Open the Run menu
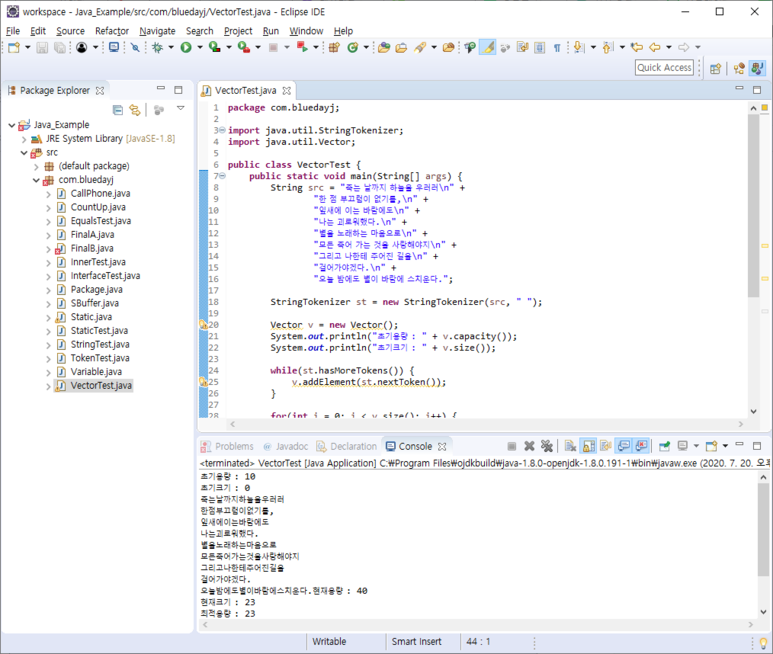The width and height of the screenshot is (773, 654). (271, 31)
